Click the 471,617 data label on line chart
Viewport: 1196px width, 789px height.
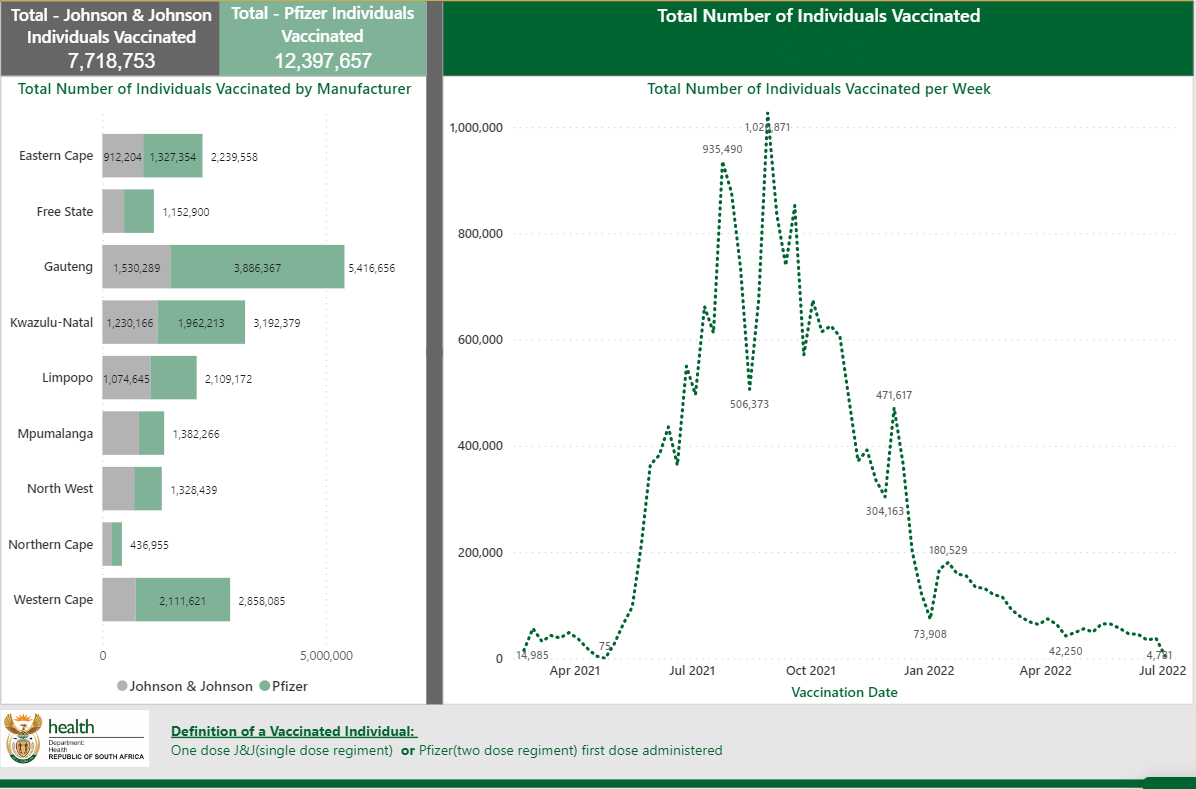tap(894, 394)
